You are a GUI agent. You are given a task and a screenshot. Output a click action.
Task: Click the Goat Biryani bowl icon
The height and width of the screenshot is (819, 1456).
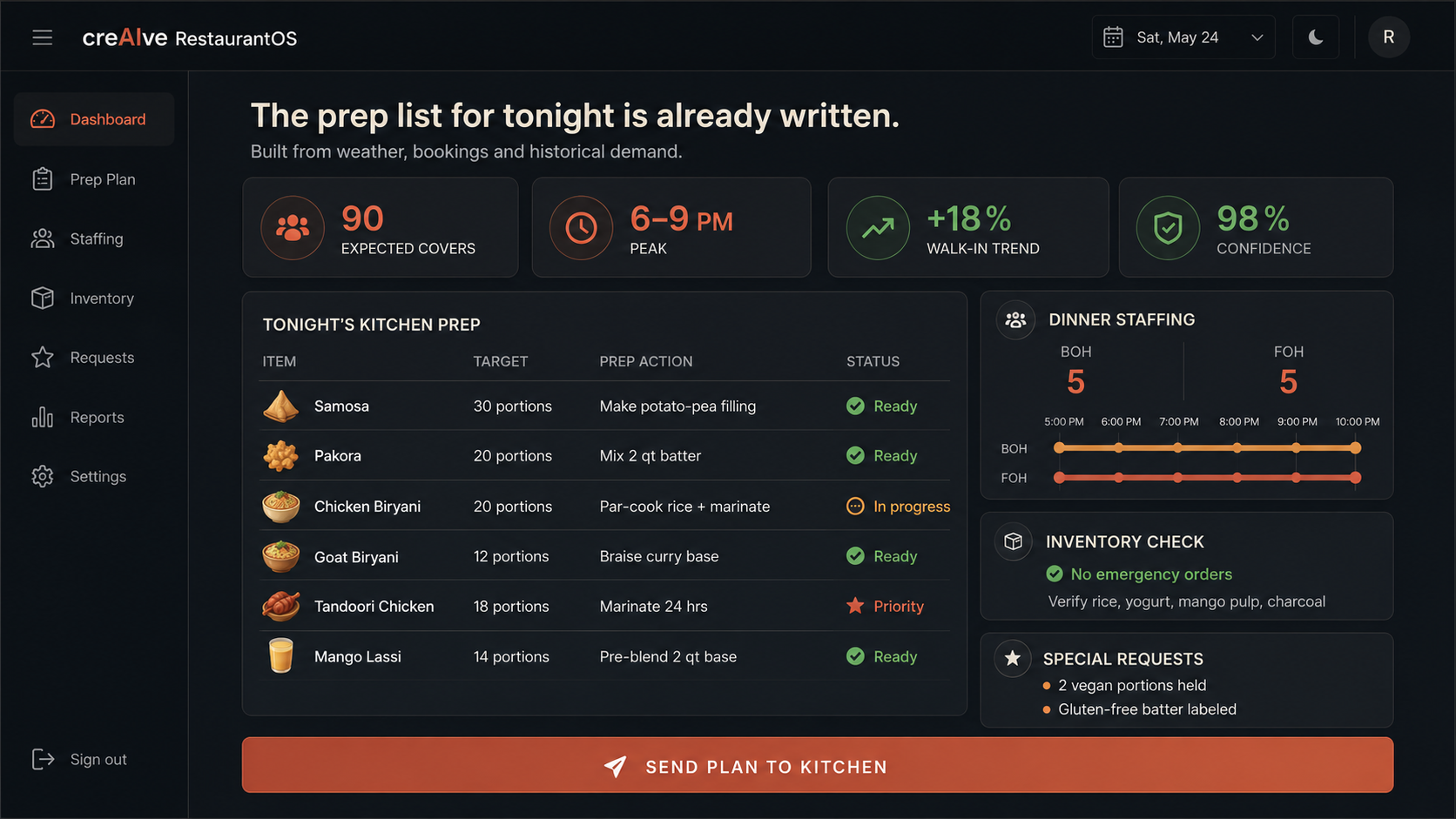pyautogui.click(x=280, y=556)
